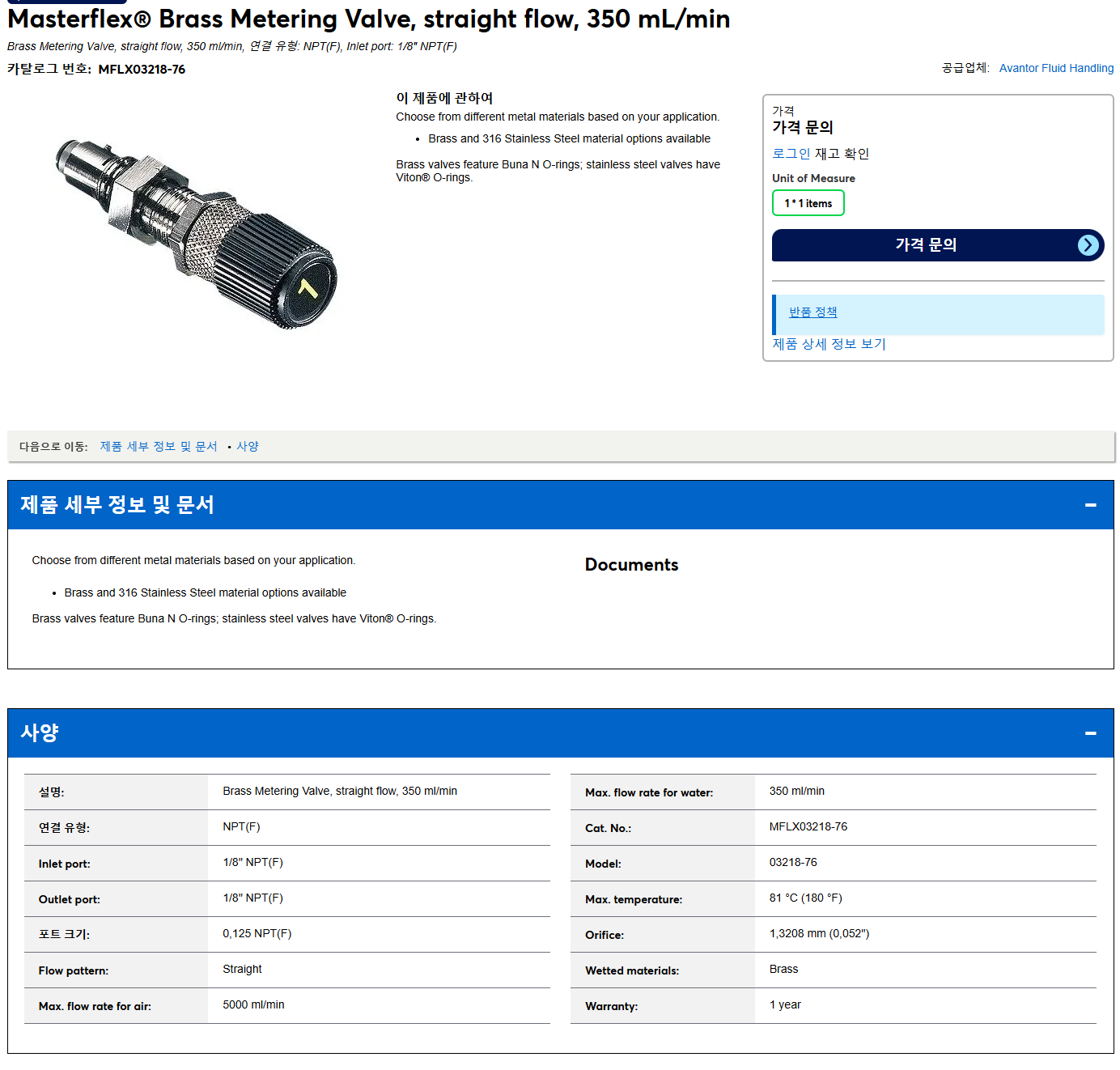Image resolution: width=1120 pixels, height=1070 pixels.
Task: Click the Outlet port value 1/8" NPT(F)
Action: 252,898
